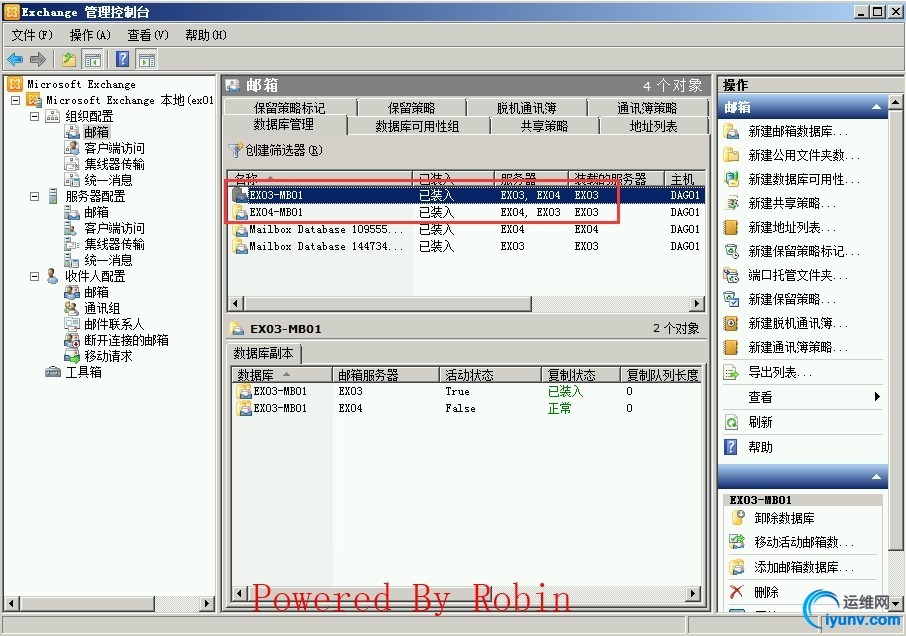906x636 pixels.
Task: Toggle the console tree toolbar icon
Action: coord(92,59)
